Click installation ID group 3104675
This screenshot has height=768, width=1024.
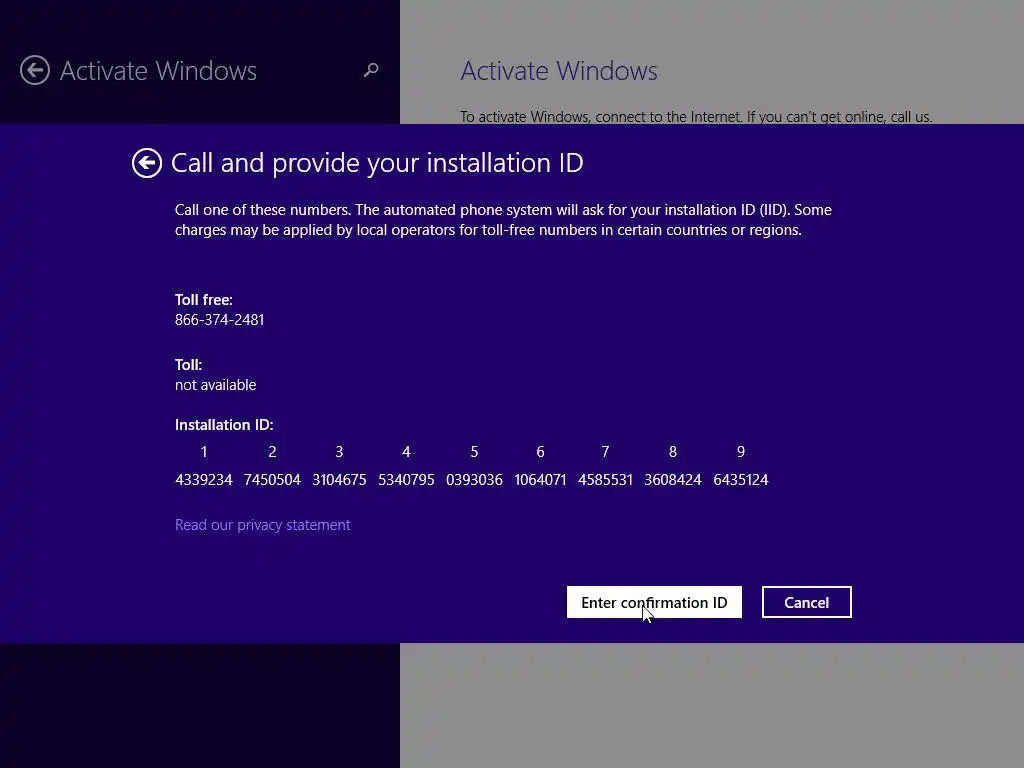[339, 480]
